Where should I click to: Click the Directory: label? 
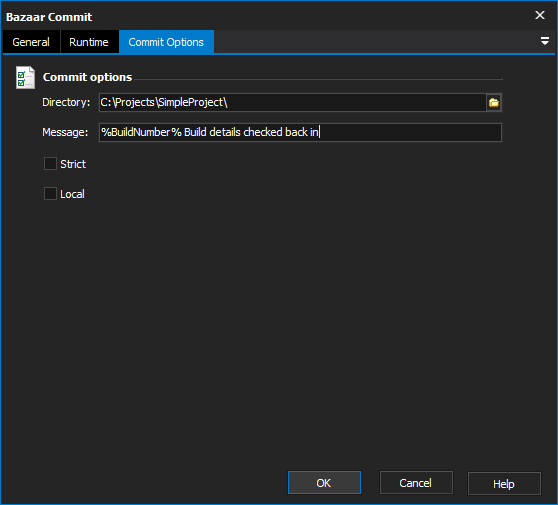[x=66, y=102]
